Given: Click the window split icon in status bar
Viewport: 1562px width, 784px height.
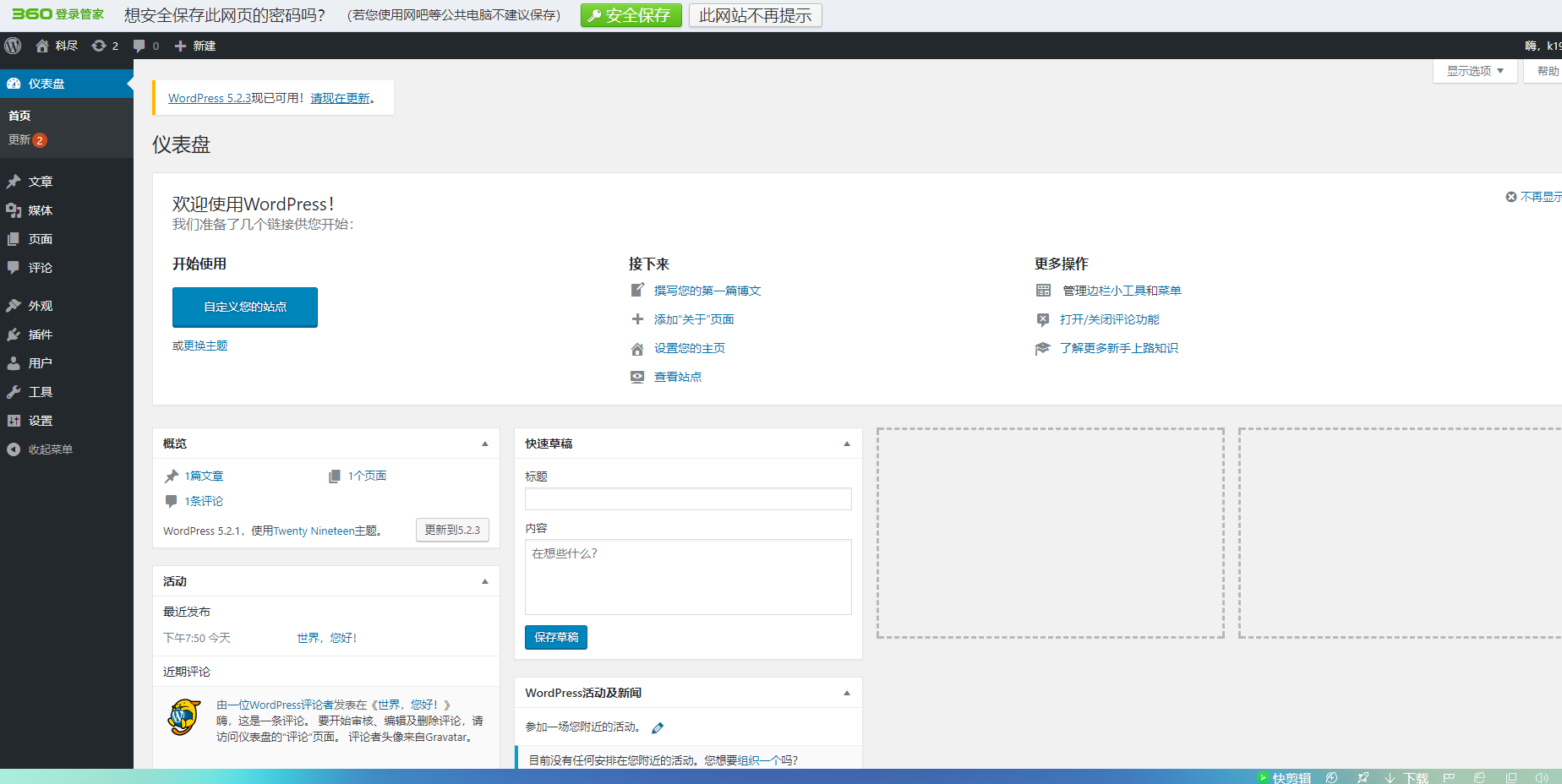Looking at the screenshot, I should (x=1511, y=777).
